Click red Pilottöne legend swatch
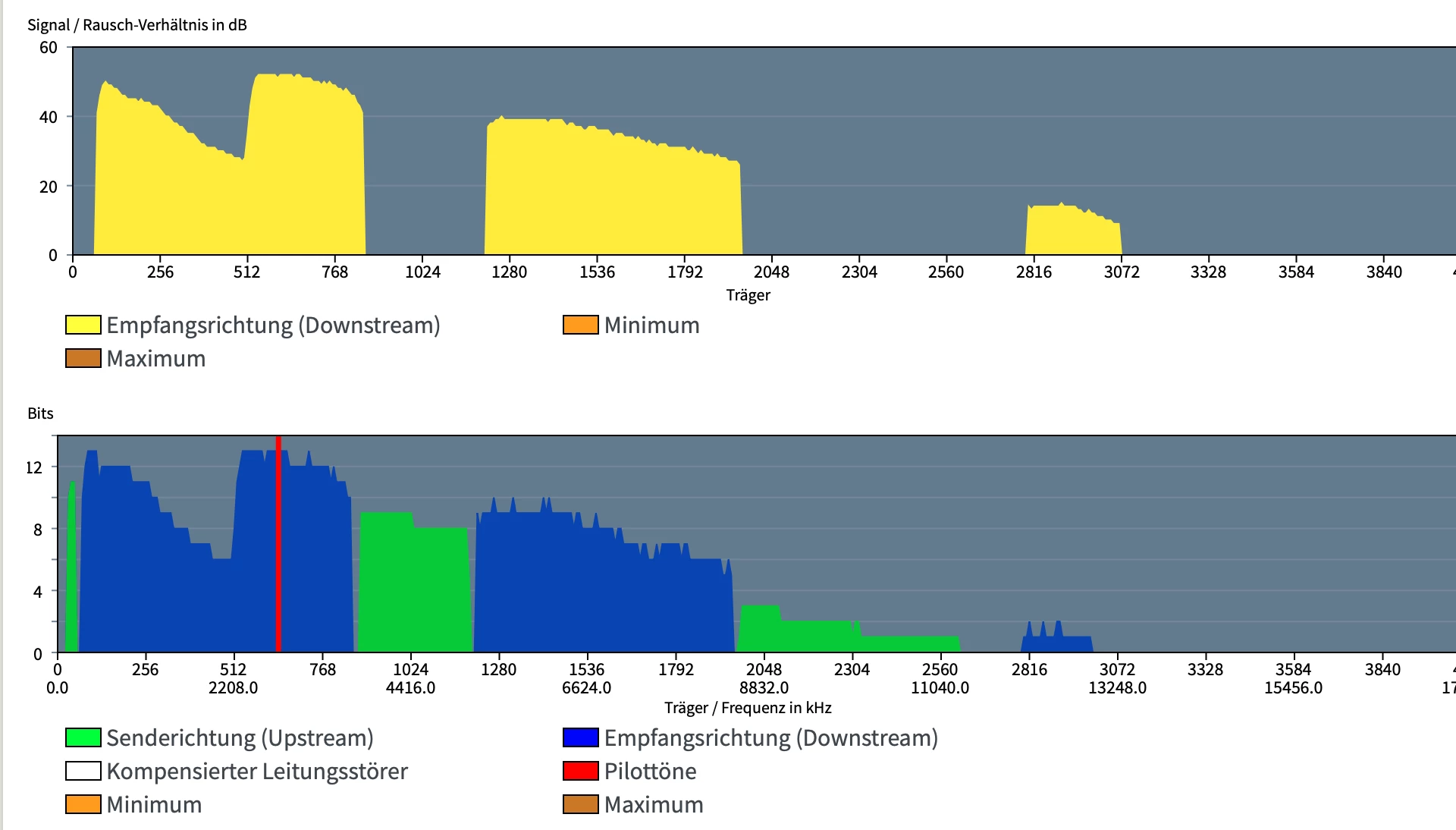1456x830 pixels. 580,772
